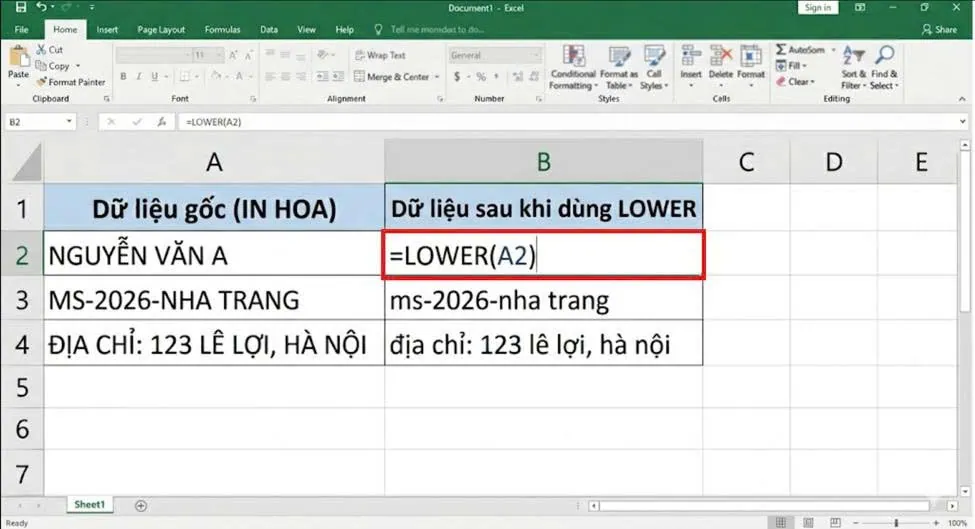Click the Insert Function fx button
975x529 pixels.
(162, 122)
